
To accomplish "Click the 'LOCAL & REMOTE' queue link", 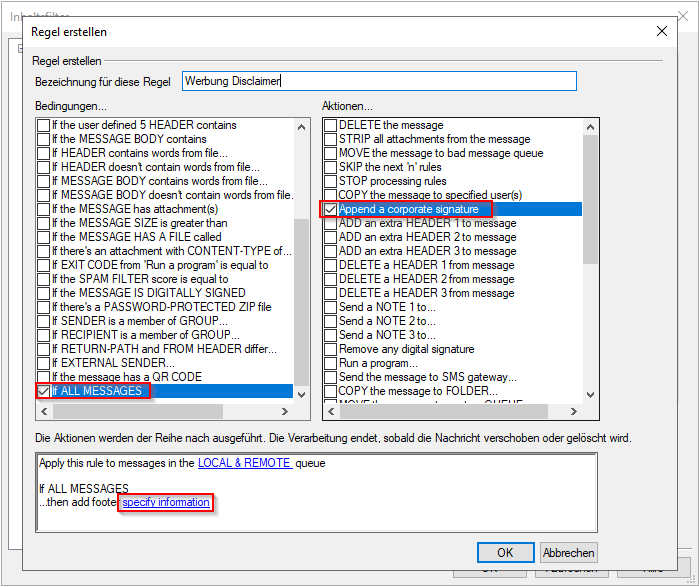I will pos(244,463).
